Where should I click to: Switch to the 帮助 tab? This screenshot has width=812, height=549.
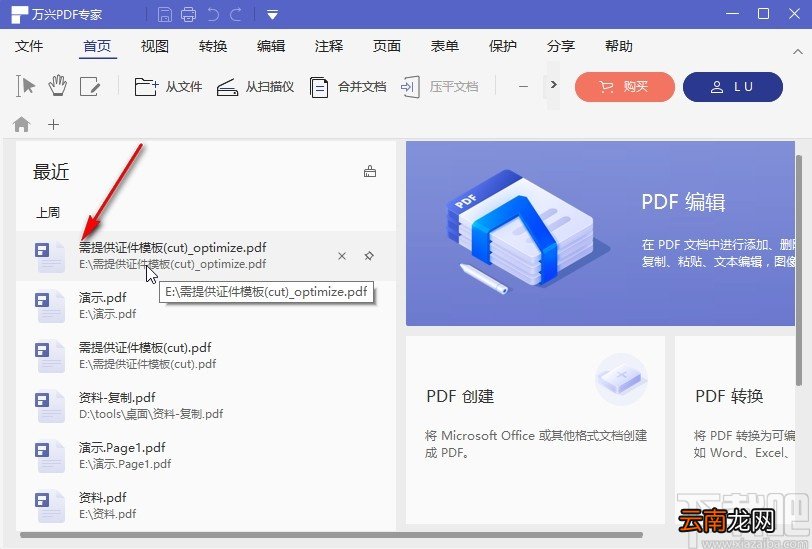[619, 46]
